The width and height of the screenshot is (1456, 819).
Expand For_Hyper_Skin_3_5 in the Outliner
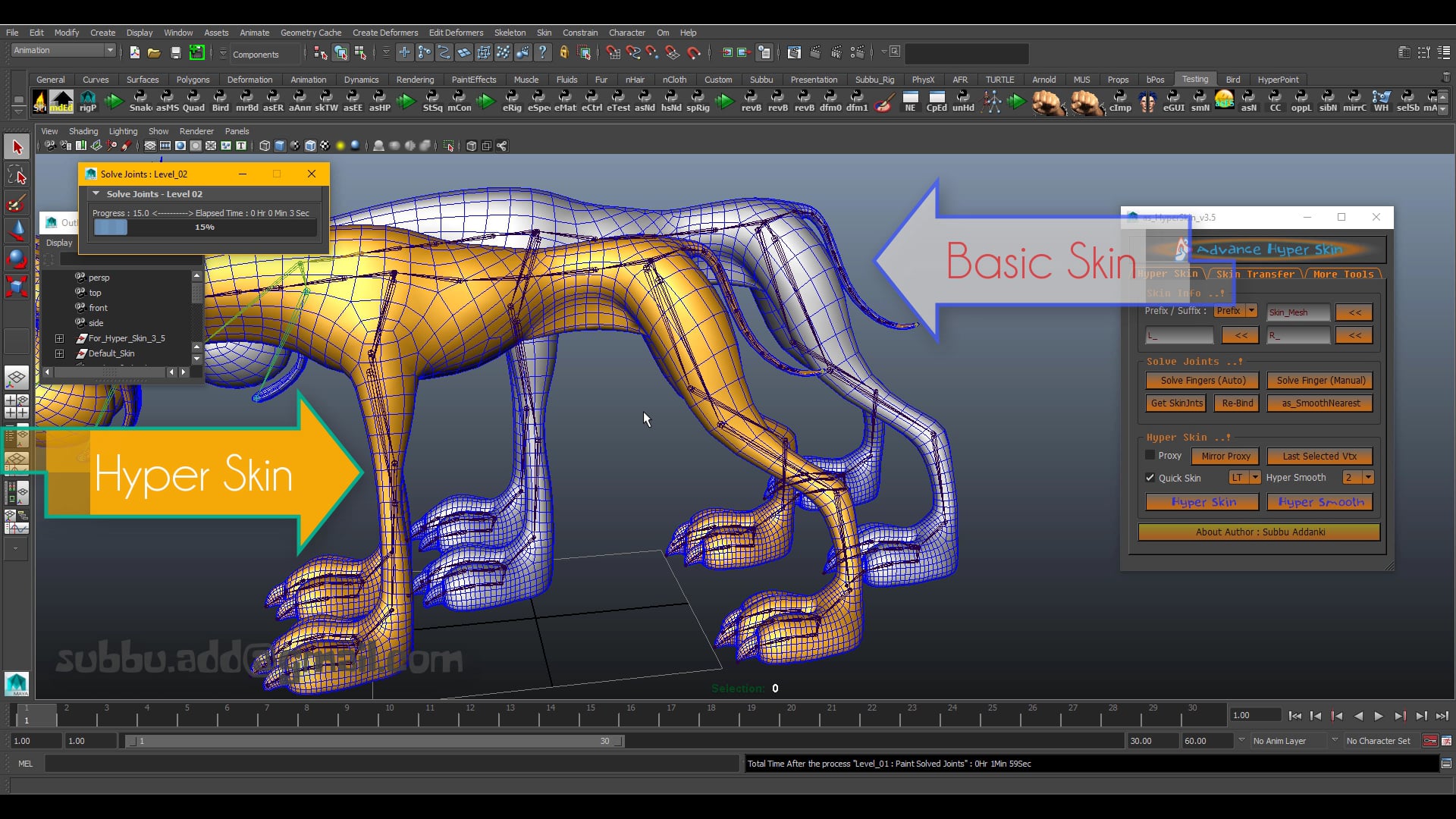[x=60, y=338]
